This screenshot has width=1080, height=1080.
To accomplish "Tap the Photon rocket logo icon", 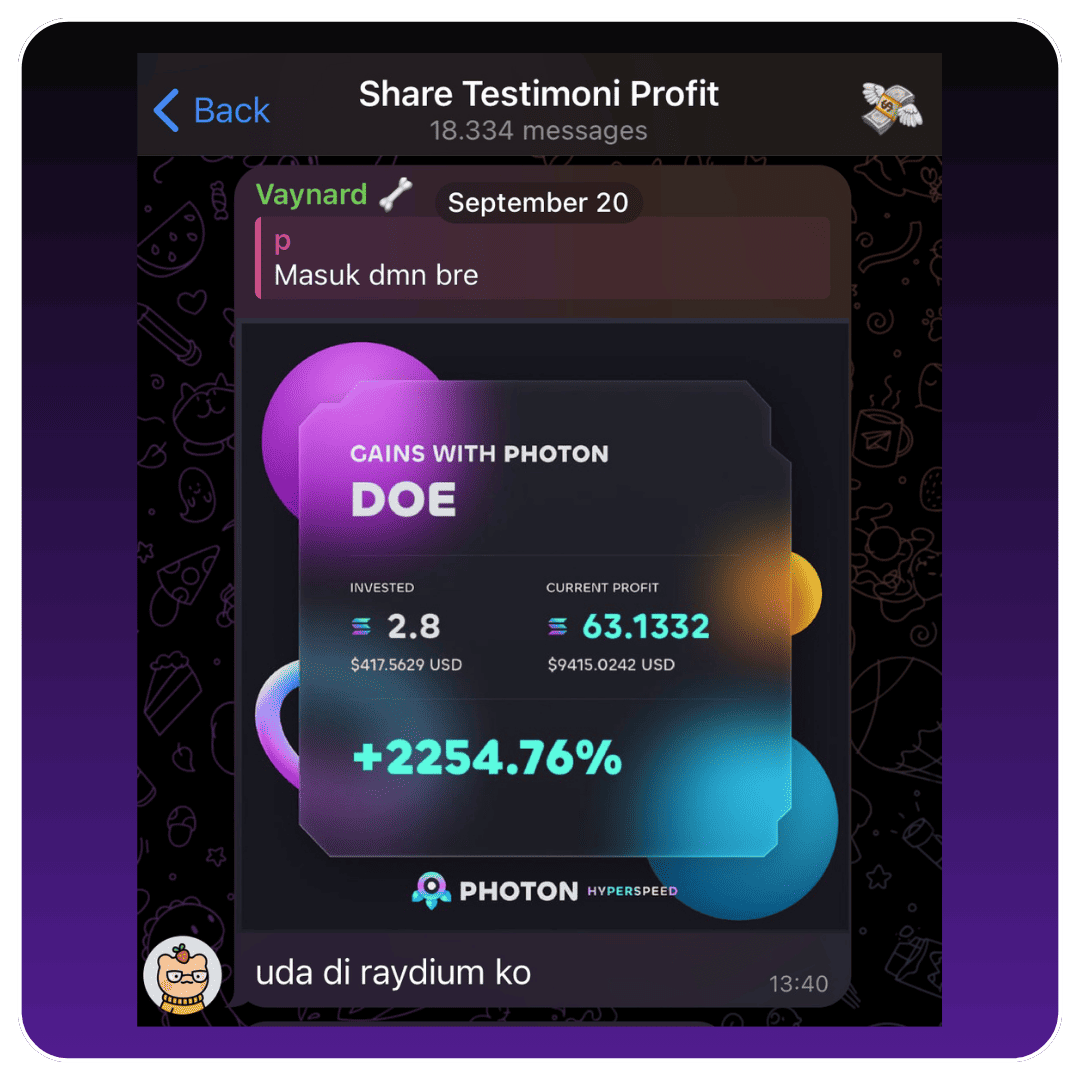I will tap(431, 891).
